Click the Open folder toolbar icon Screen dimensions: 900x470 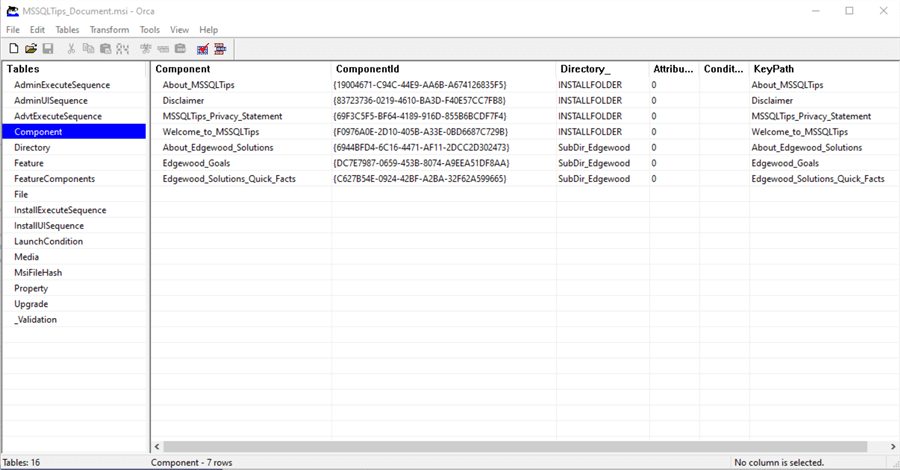[x=31, y=49]
